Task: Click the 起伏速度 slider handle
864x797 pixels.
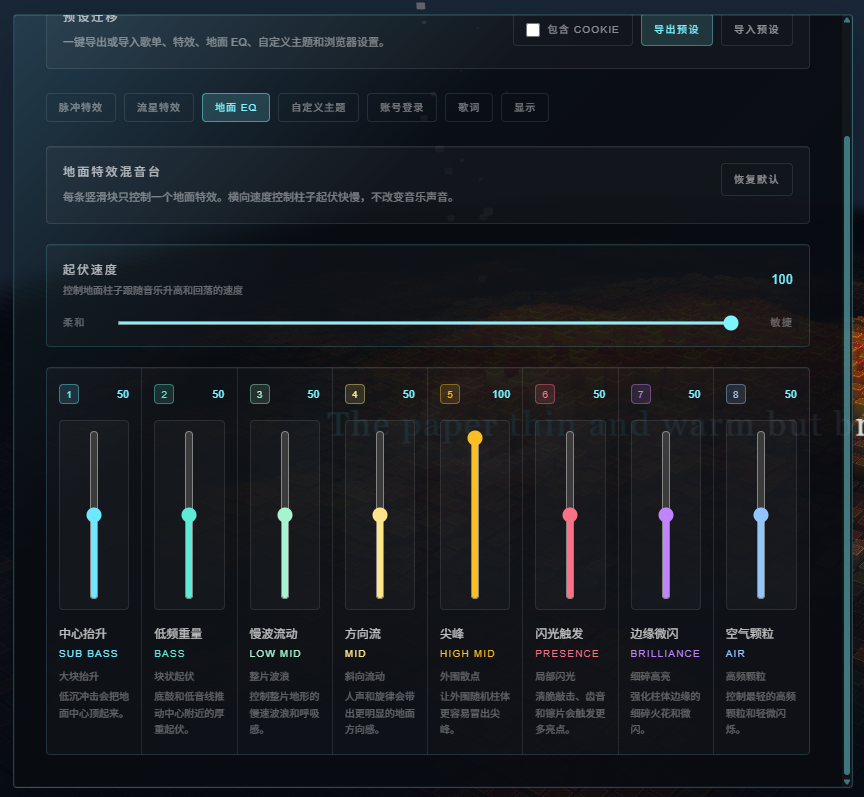Action: (731, 323)
